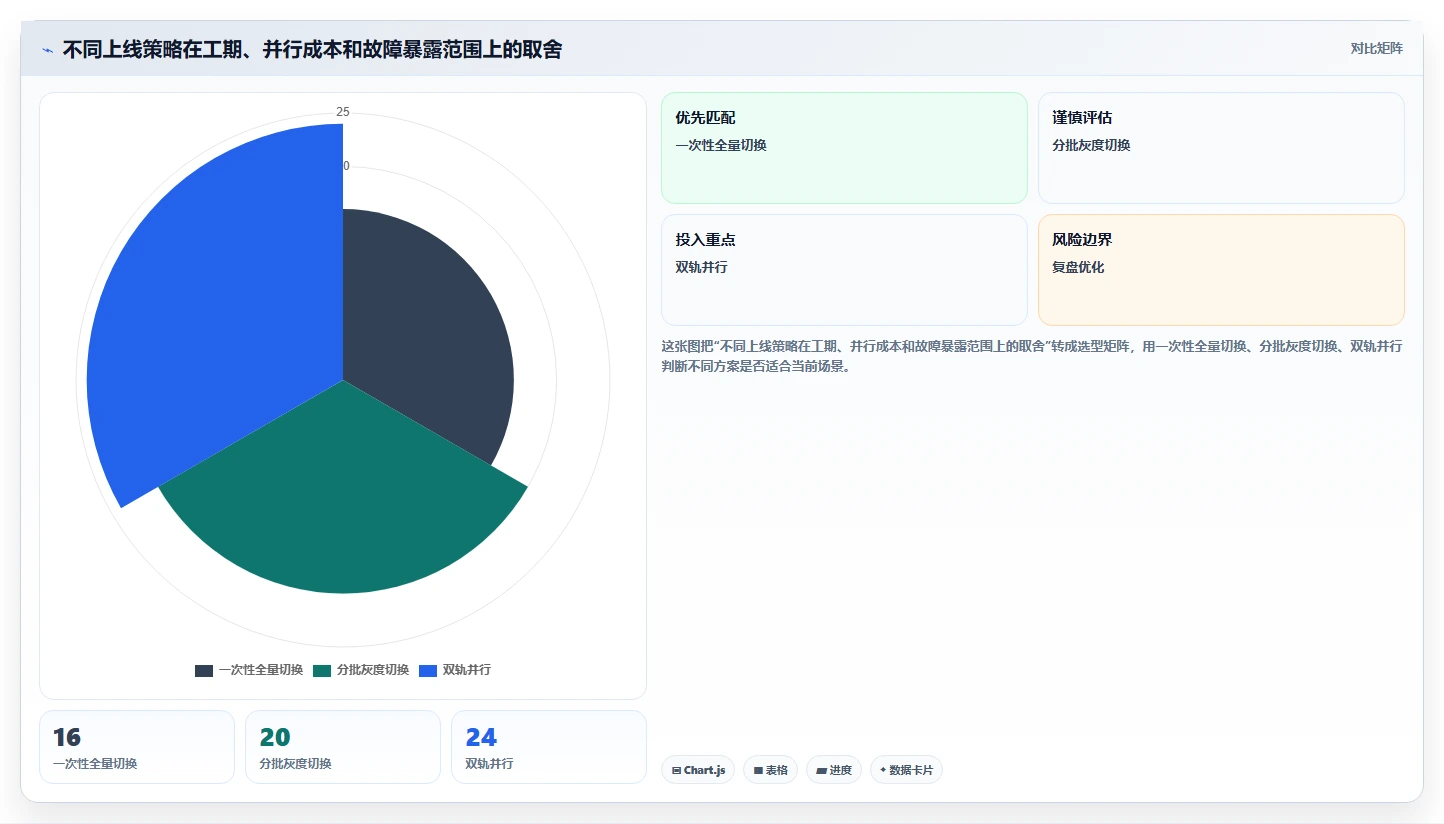Click 一次性全量切换 text in 优先匹配 card
The height and width of the screenshot is (824, 1444).
(x=721, y=145)
